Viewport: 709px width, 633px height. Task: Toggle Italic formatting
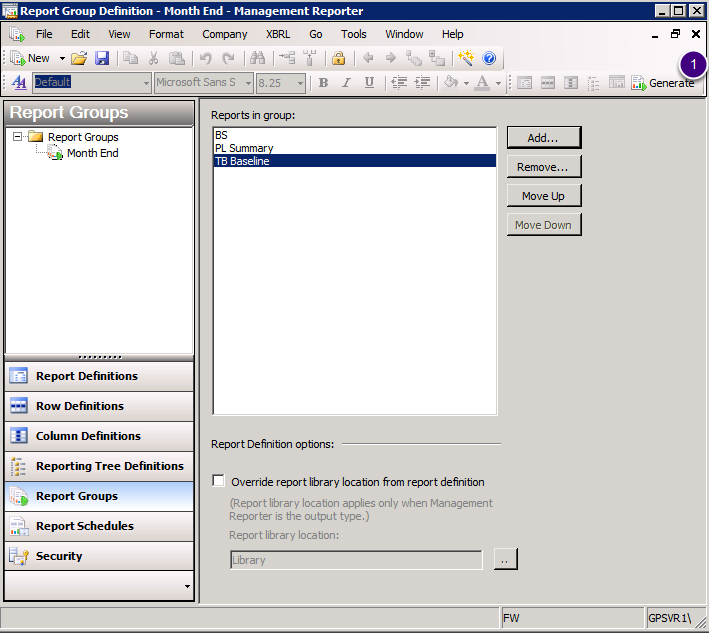(346, 83)
